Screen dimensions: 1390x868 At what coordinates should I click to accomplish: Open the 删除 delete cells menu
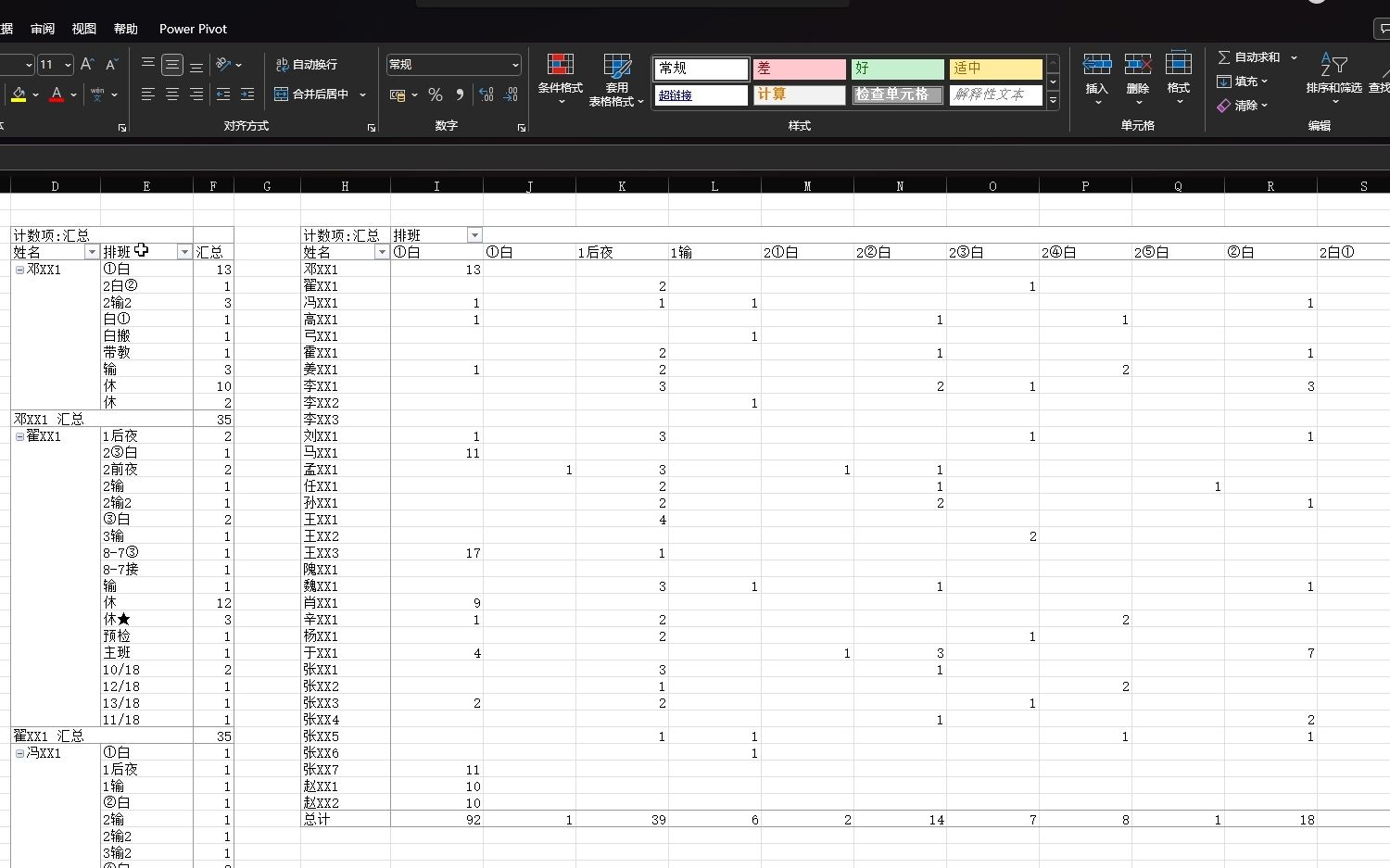(x=1138, y=79)
